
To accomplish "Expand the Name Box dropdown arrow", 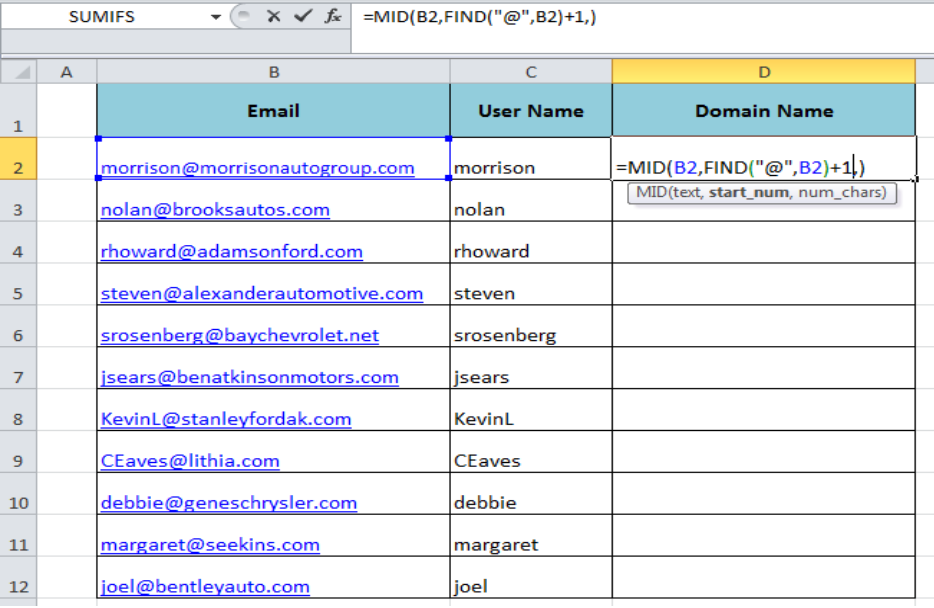I will pos(216,18).
